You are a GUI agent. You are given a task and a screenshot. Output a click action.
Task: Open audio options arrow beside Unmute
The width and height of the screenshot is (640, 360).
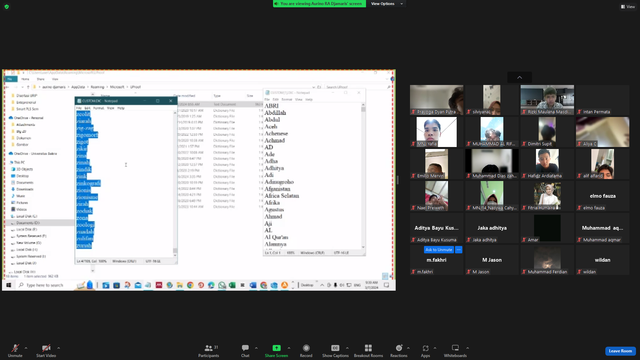pos(26,348)
